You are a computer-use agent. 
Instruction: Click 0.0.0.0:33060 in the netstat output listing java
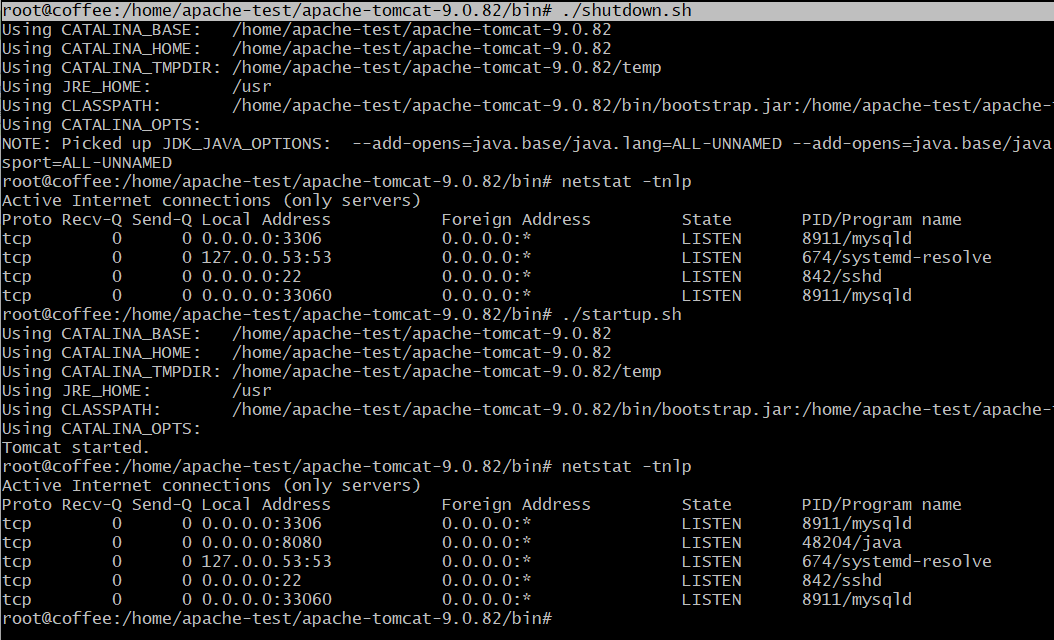[x=266, y=599]
